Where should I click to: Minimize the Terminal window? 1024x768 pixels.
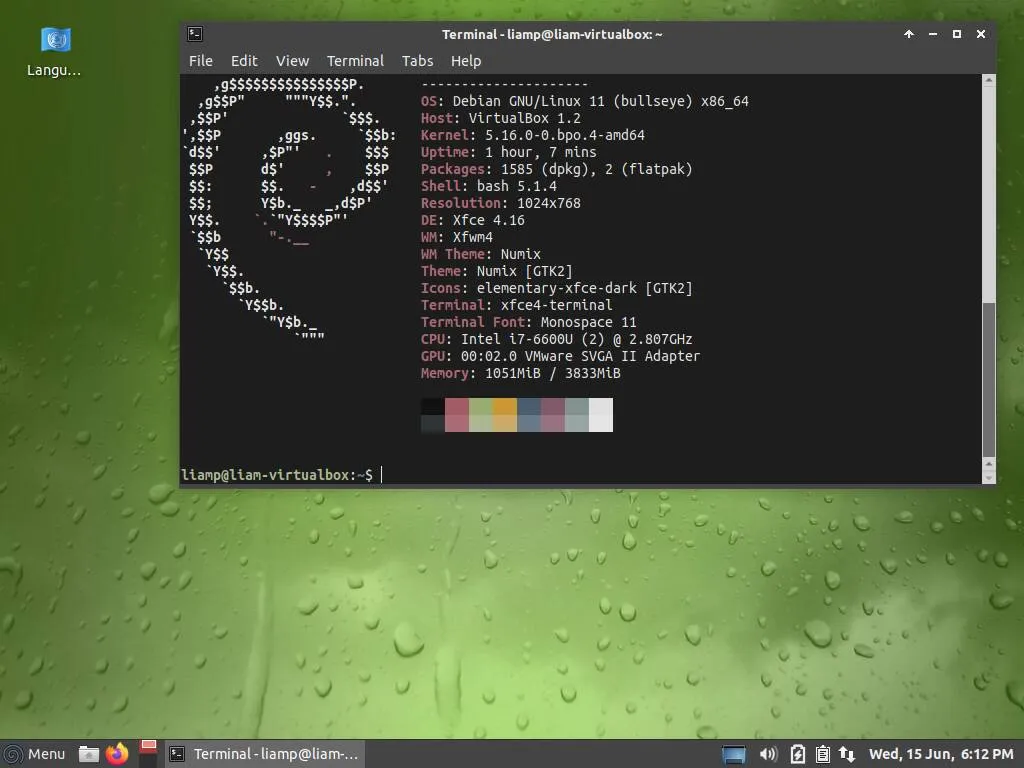[933, 34]
